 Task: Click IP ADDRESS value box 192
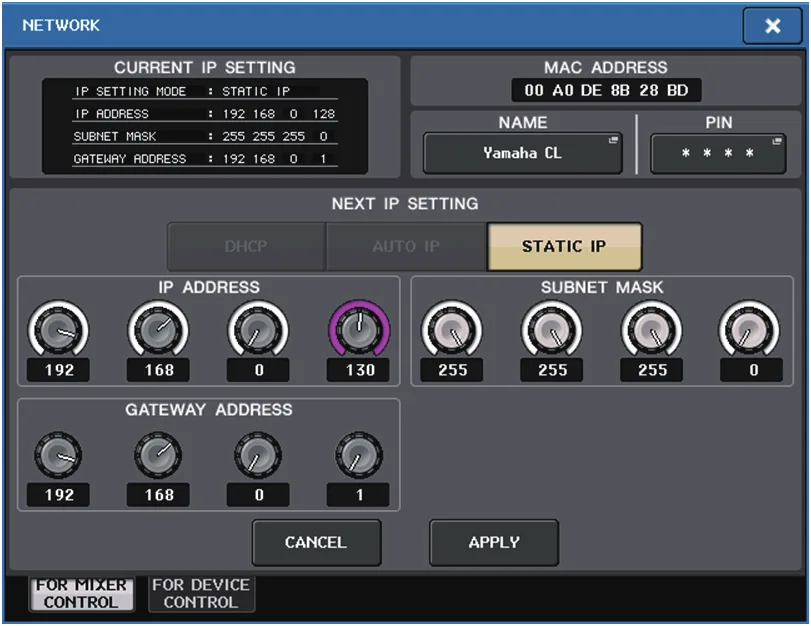coord(58,370)
